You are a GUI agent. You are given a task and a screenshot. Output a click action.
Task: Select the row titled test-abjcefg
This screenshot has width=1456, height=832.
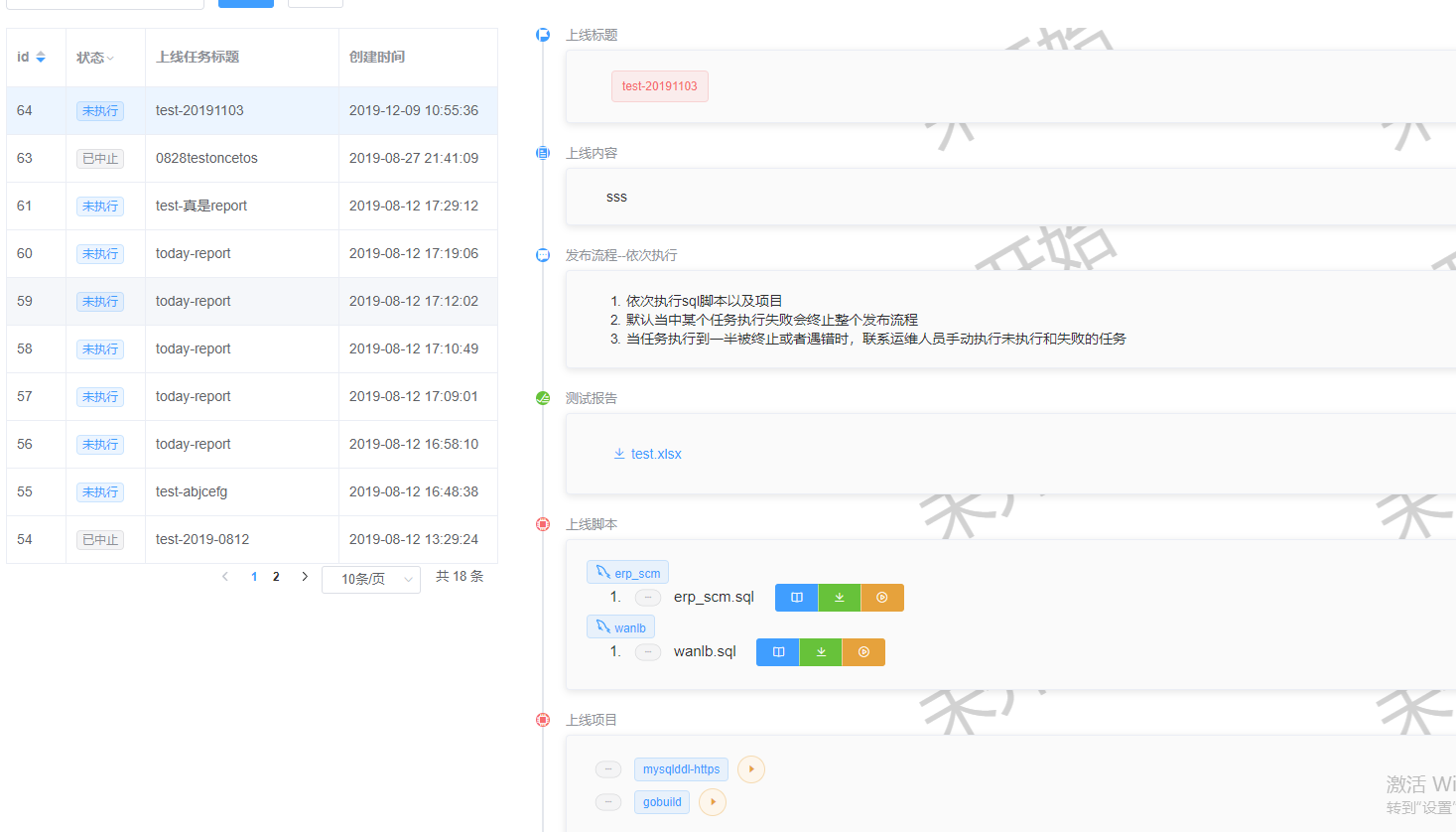(252, 491)
